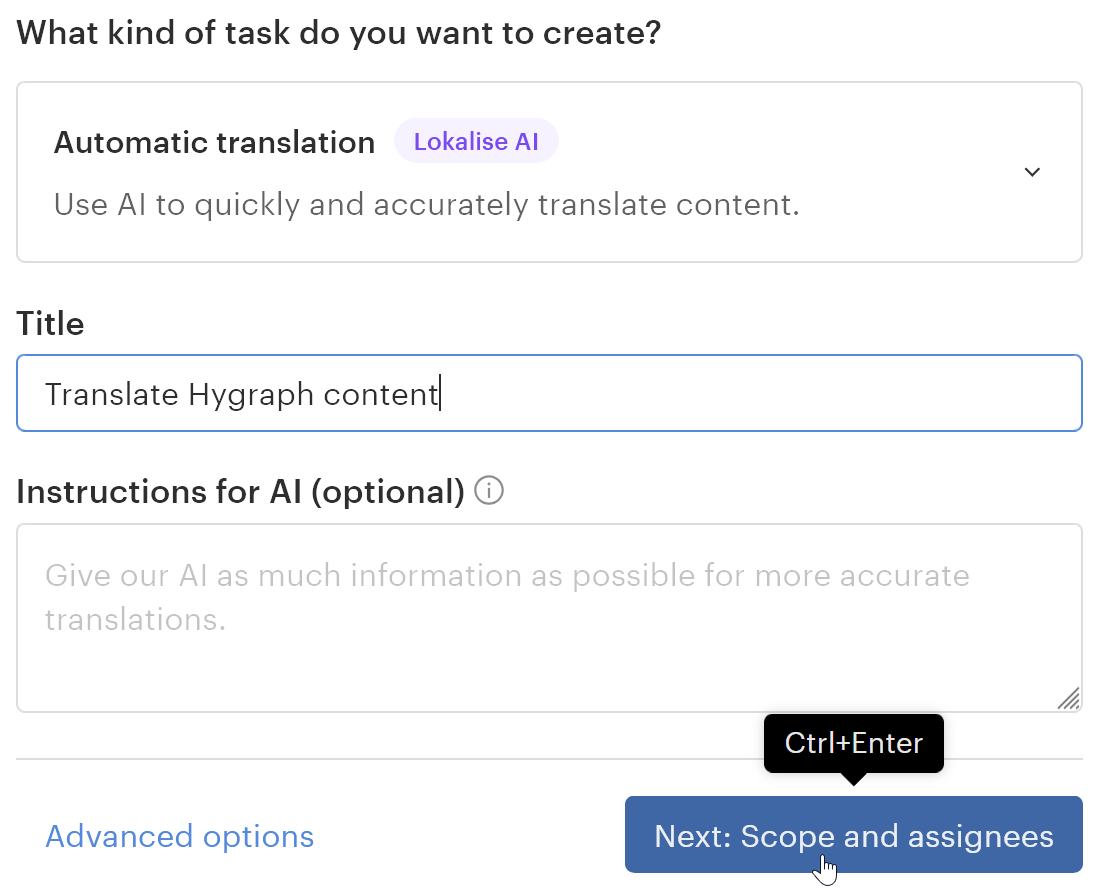The image size is (1094, 891).
Task: Click the 'What kind of task' heading
Action: click(x=339, y=33)
